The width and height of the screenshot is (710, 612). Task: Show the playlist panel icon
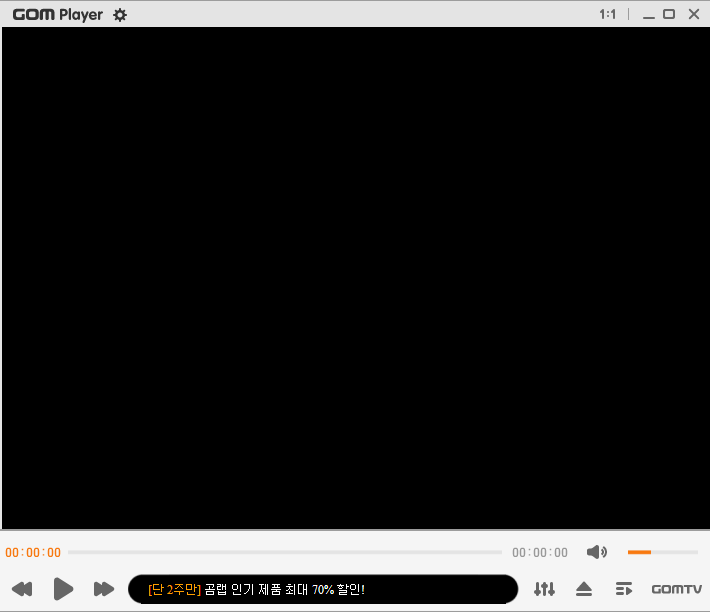tap(624, 589)
